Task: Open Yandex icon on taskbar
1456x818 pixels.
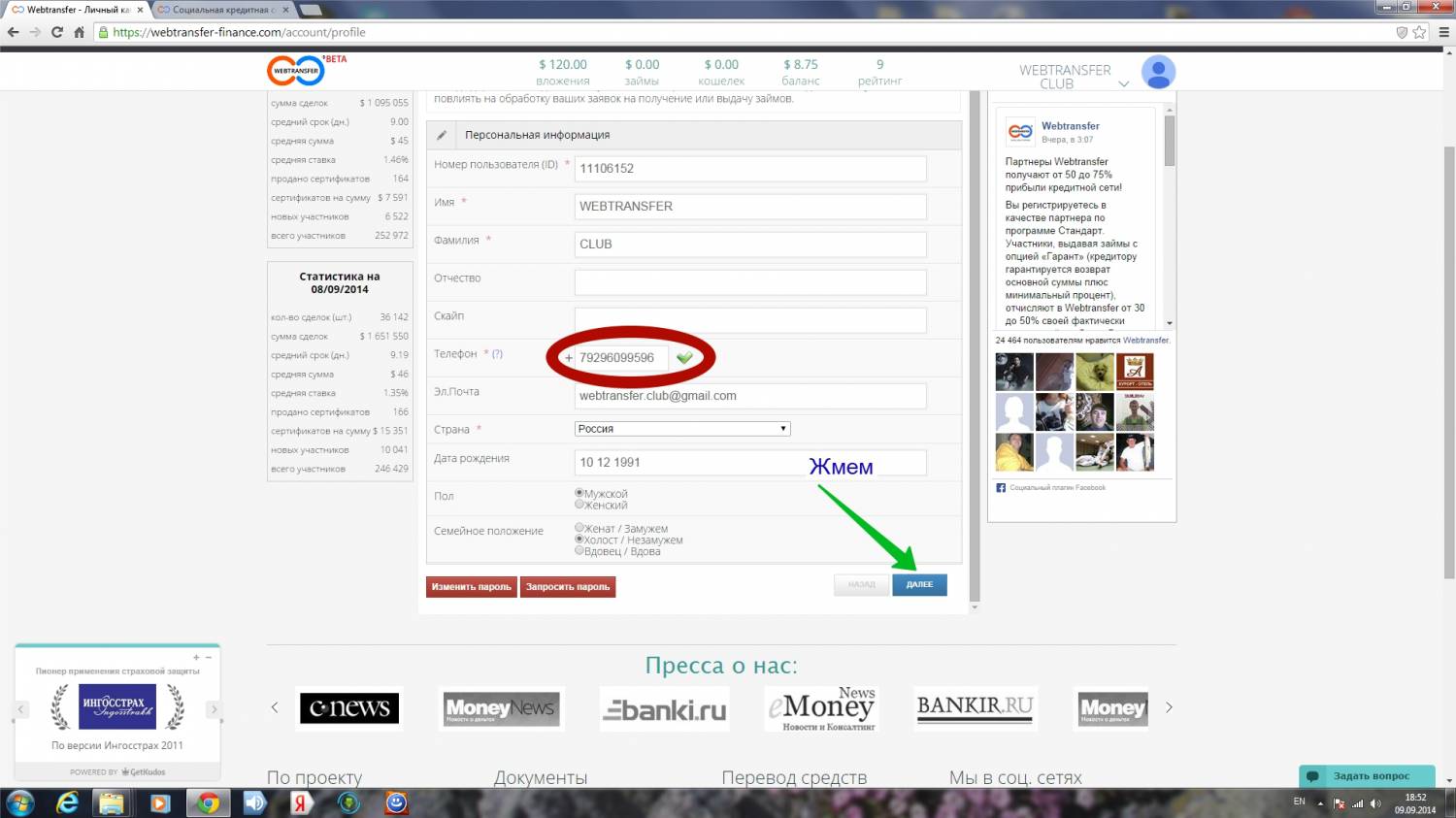Action: pos(301,803)
